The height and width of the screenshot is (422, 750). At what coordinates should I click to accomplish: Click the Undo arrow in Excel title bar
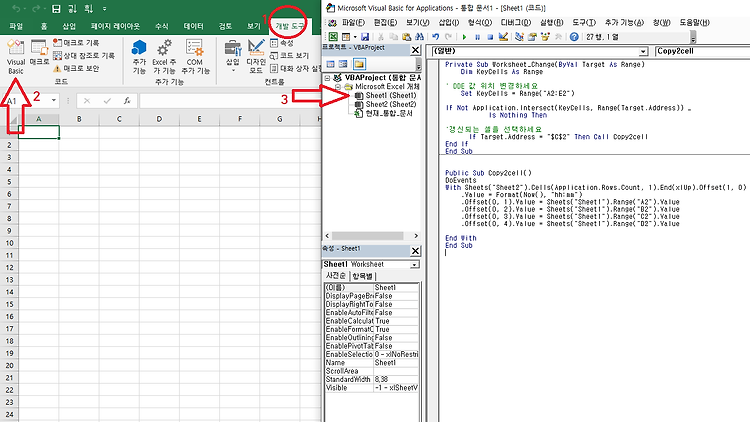pyautogui.click(x=16, y=9)
